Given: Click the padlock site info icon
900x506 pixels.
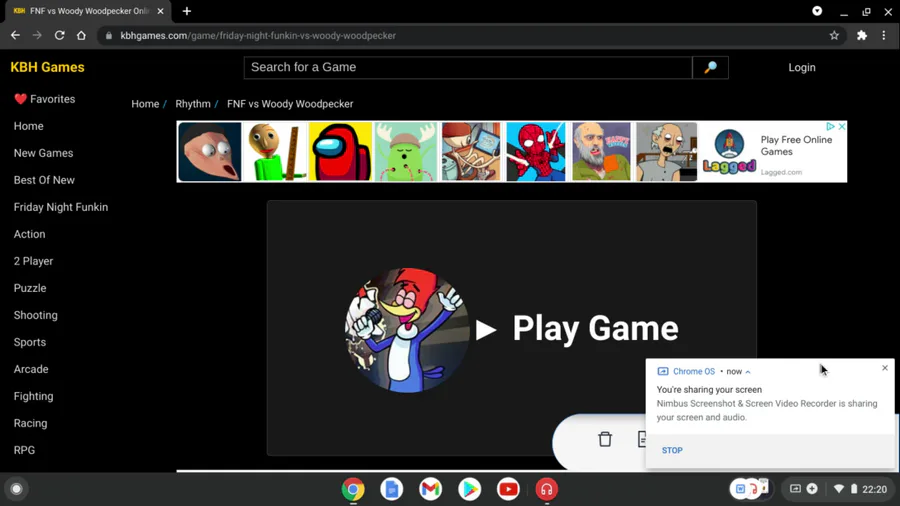Looking at the screenshot, I should [109, 36].
